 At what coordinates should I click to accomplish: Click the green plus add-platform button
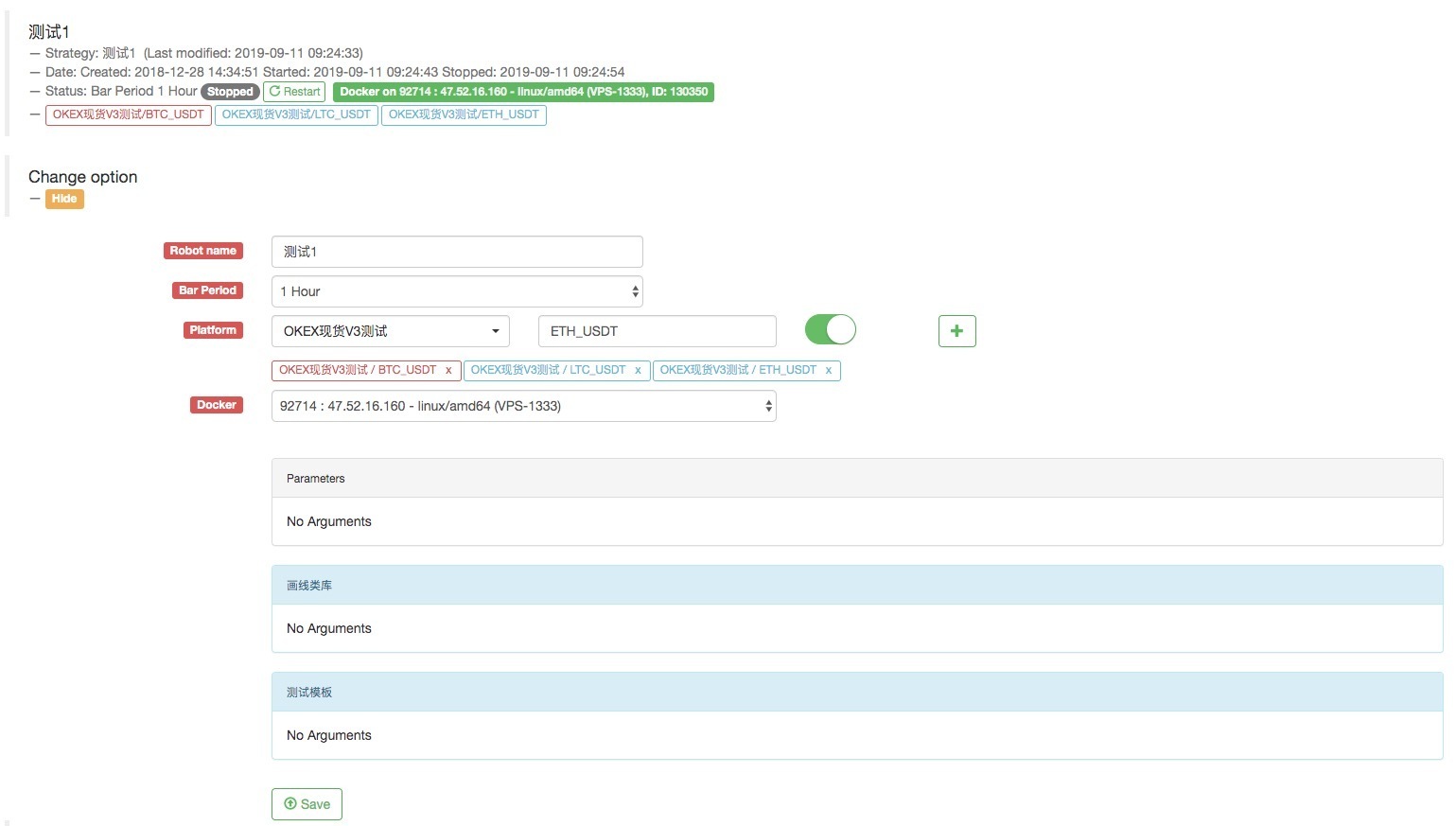click(x=956, y=331)
